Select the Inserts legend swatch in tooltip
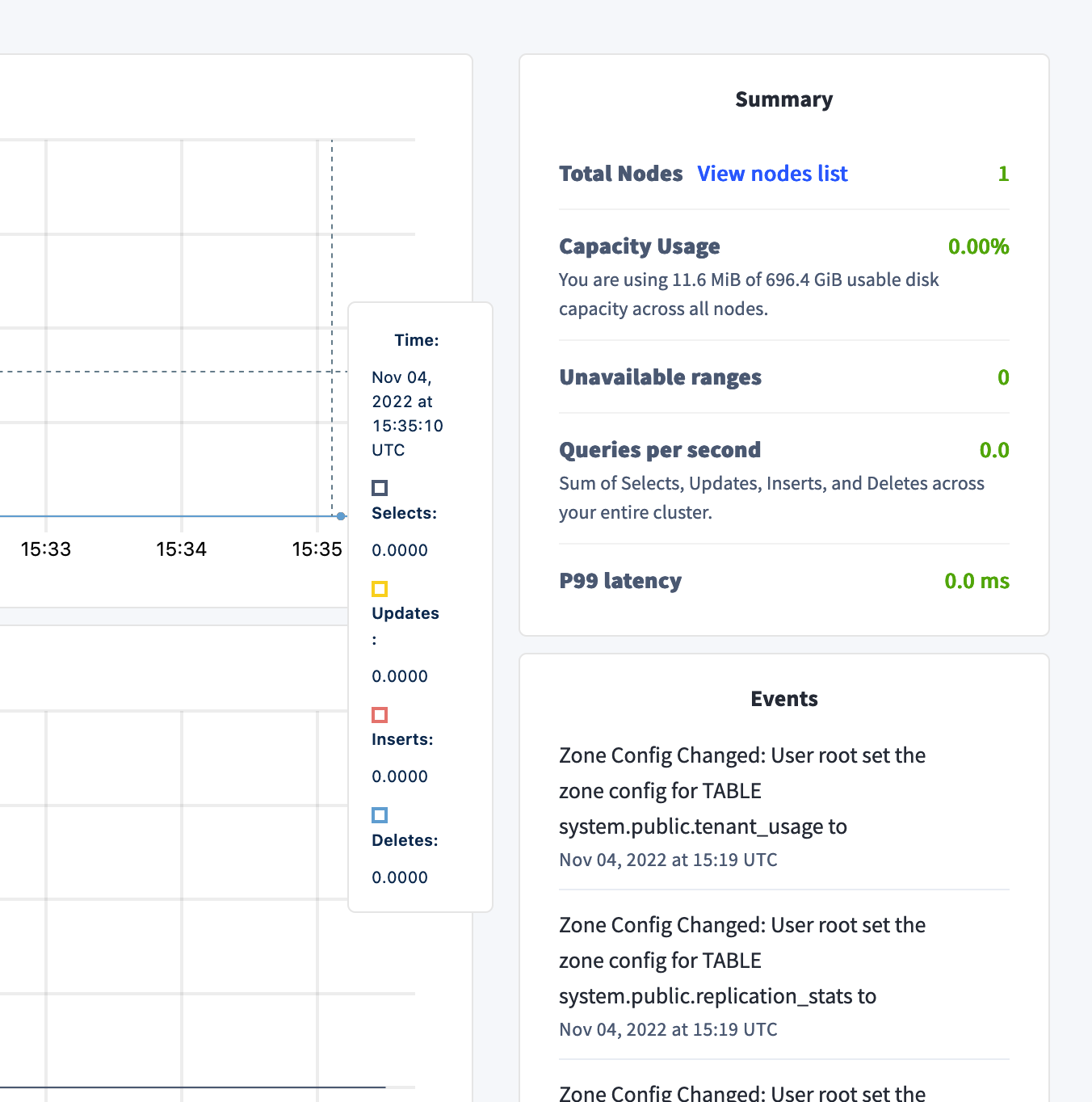This screenshot has height=1102, width=1092. pos(380,715)
